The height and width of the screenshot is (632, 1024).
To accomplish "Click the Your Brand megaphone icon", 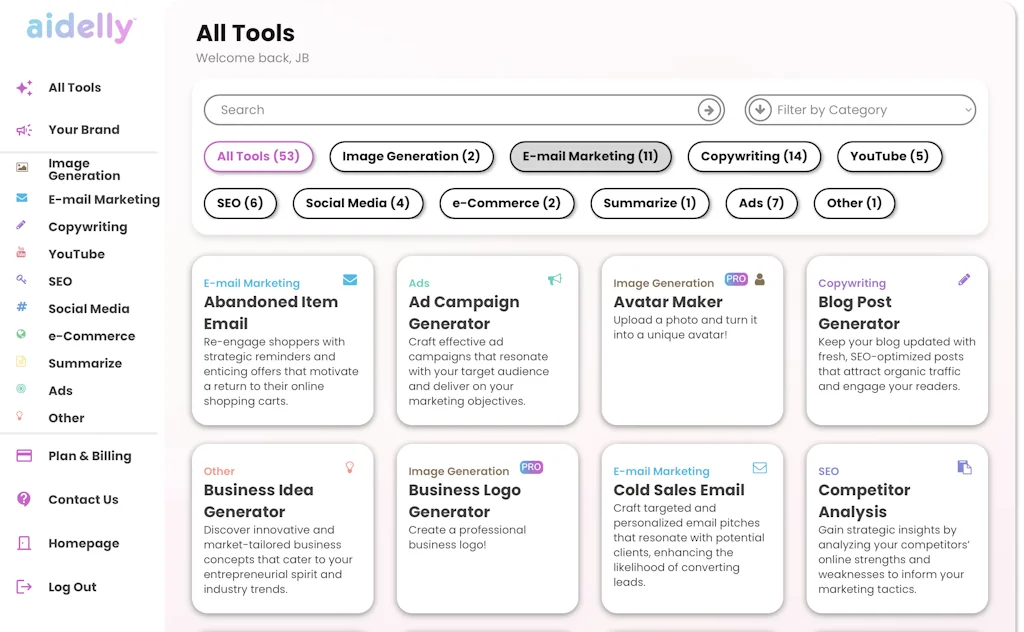I will [x=24, y=130].
